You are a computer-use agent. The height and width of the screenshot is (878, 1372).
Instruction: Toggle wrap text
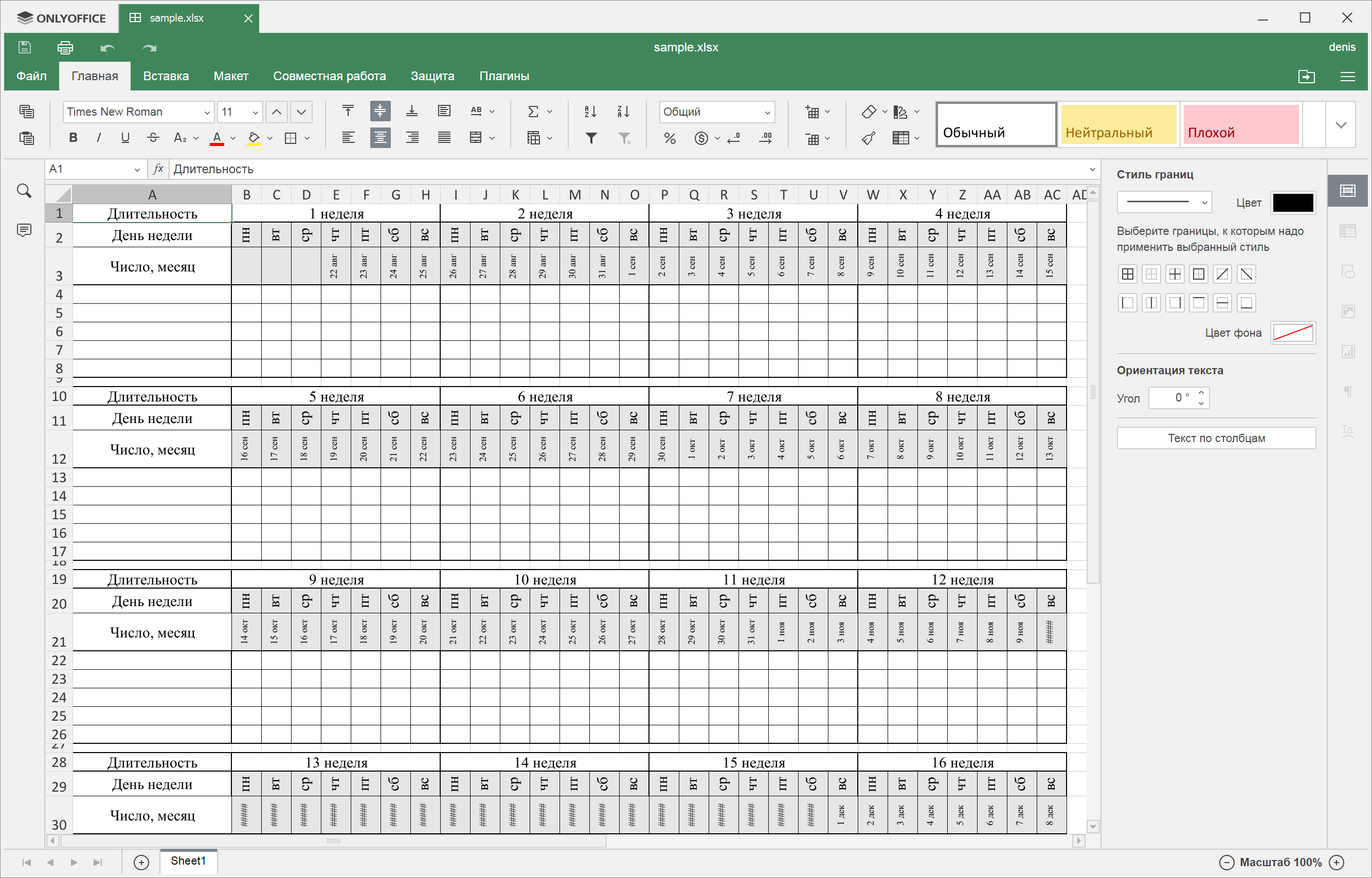click(444, 111)
